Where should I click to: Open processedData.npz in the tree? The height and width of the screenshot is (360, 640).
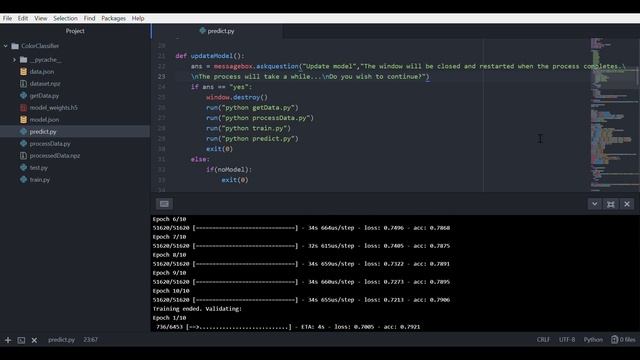(55, 156)
